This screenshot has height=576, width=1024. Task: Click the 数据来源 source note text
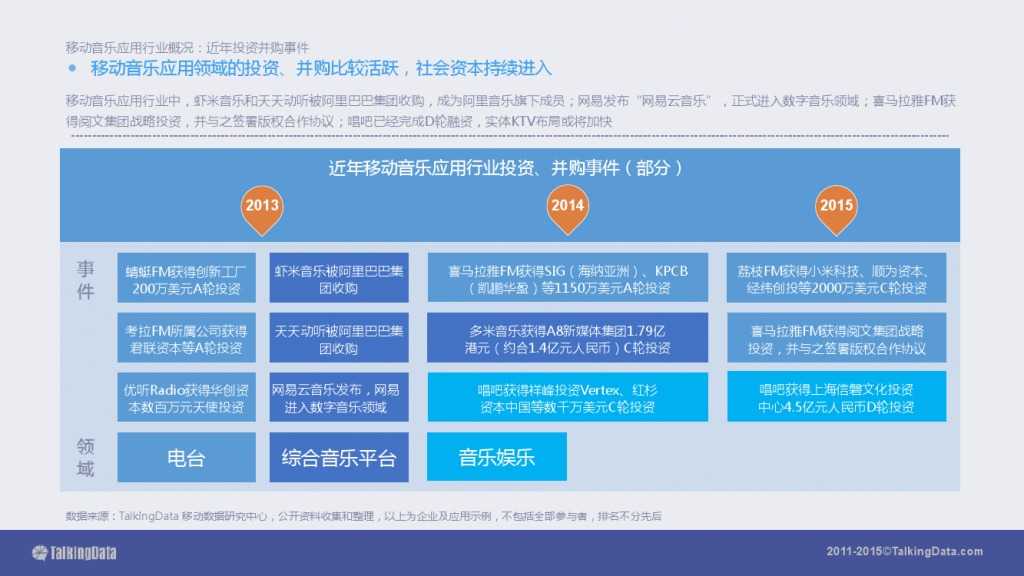364,518
